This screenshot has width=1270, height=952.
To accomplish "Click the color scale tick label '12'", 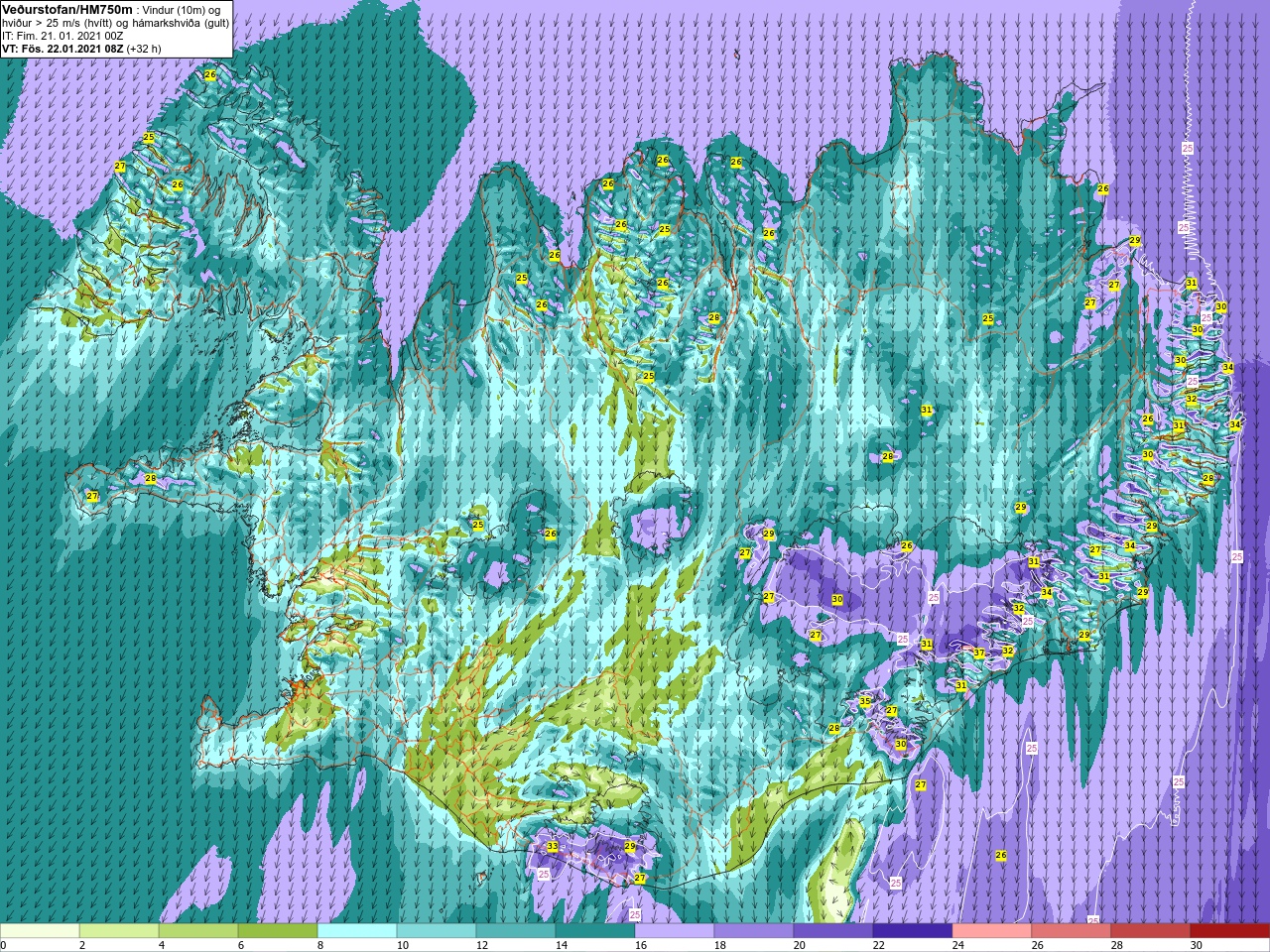I will click(482, 946).
